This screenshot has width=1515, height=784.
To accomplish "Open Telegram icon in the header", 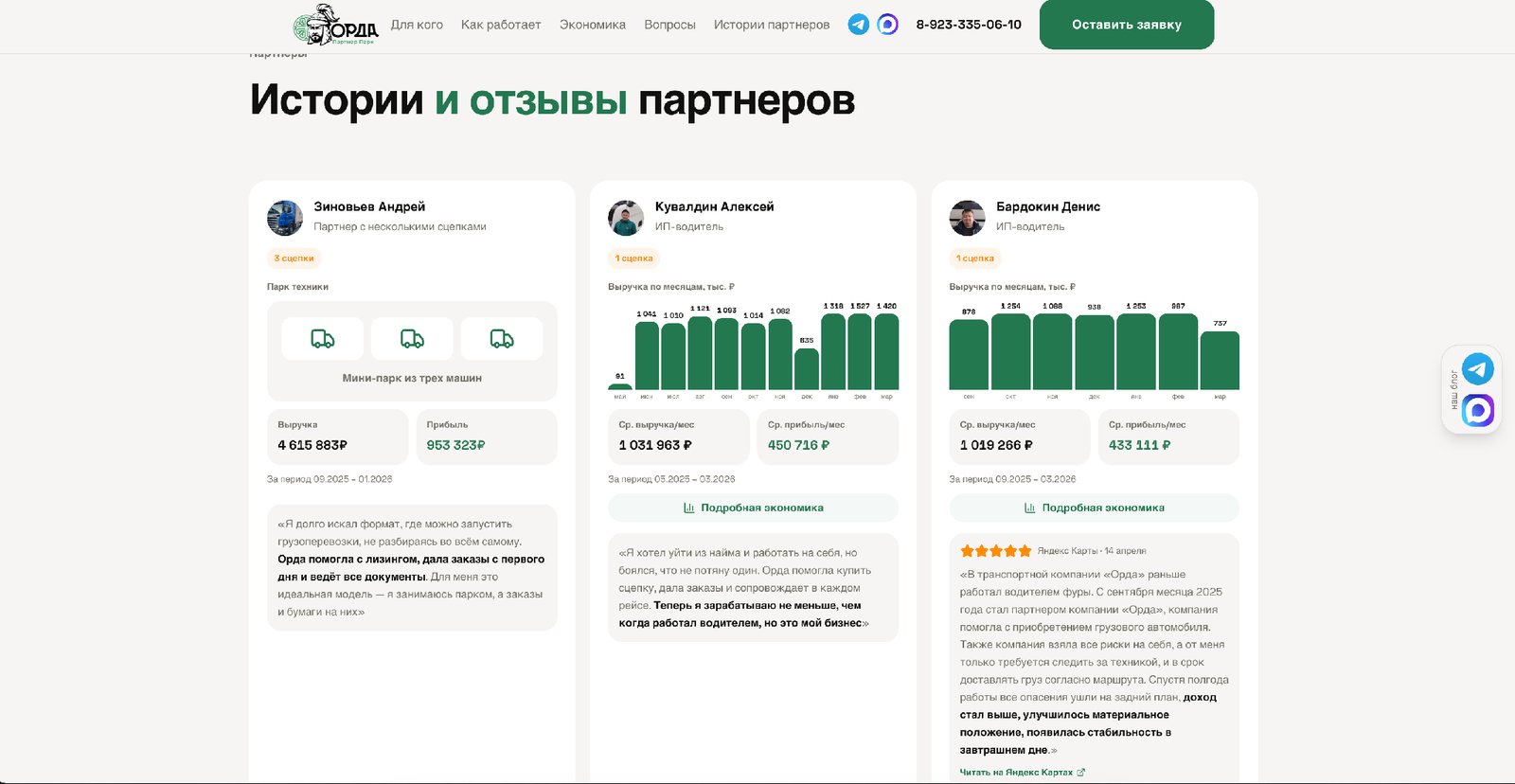I will pyautogui.click(x=859, y=25).
